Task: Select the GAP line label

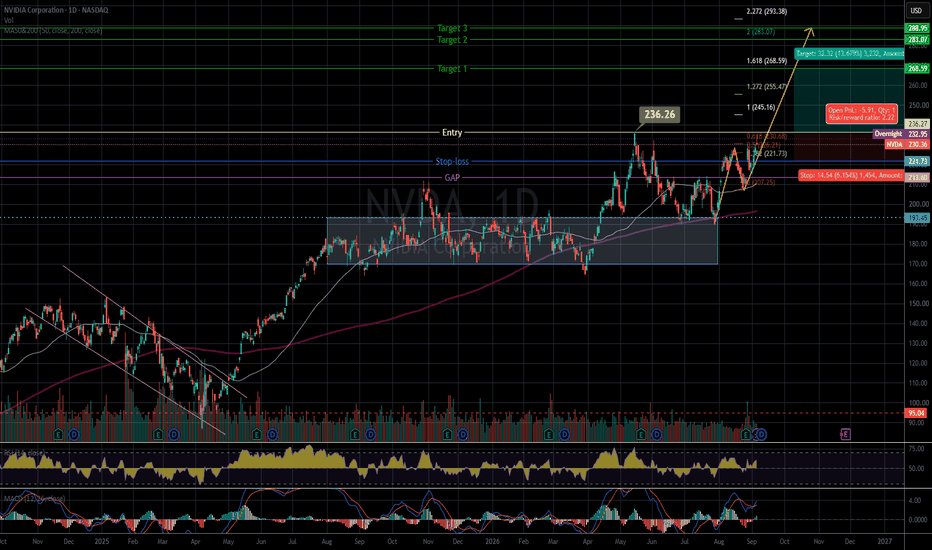Action: (x=452, y=178)
